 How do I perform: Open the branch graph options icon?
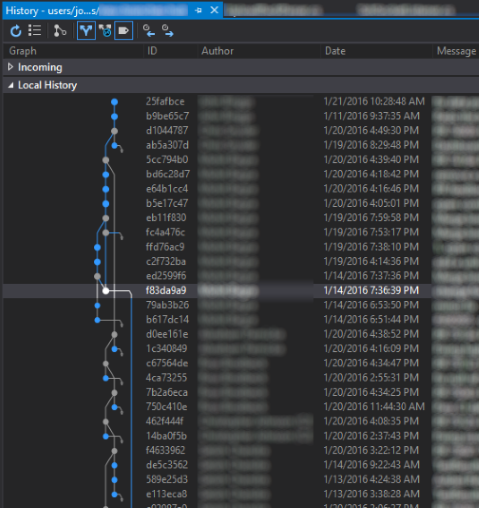coord(60,31)
